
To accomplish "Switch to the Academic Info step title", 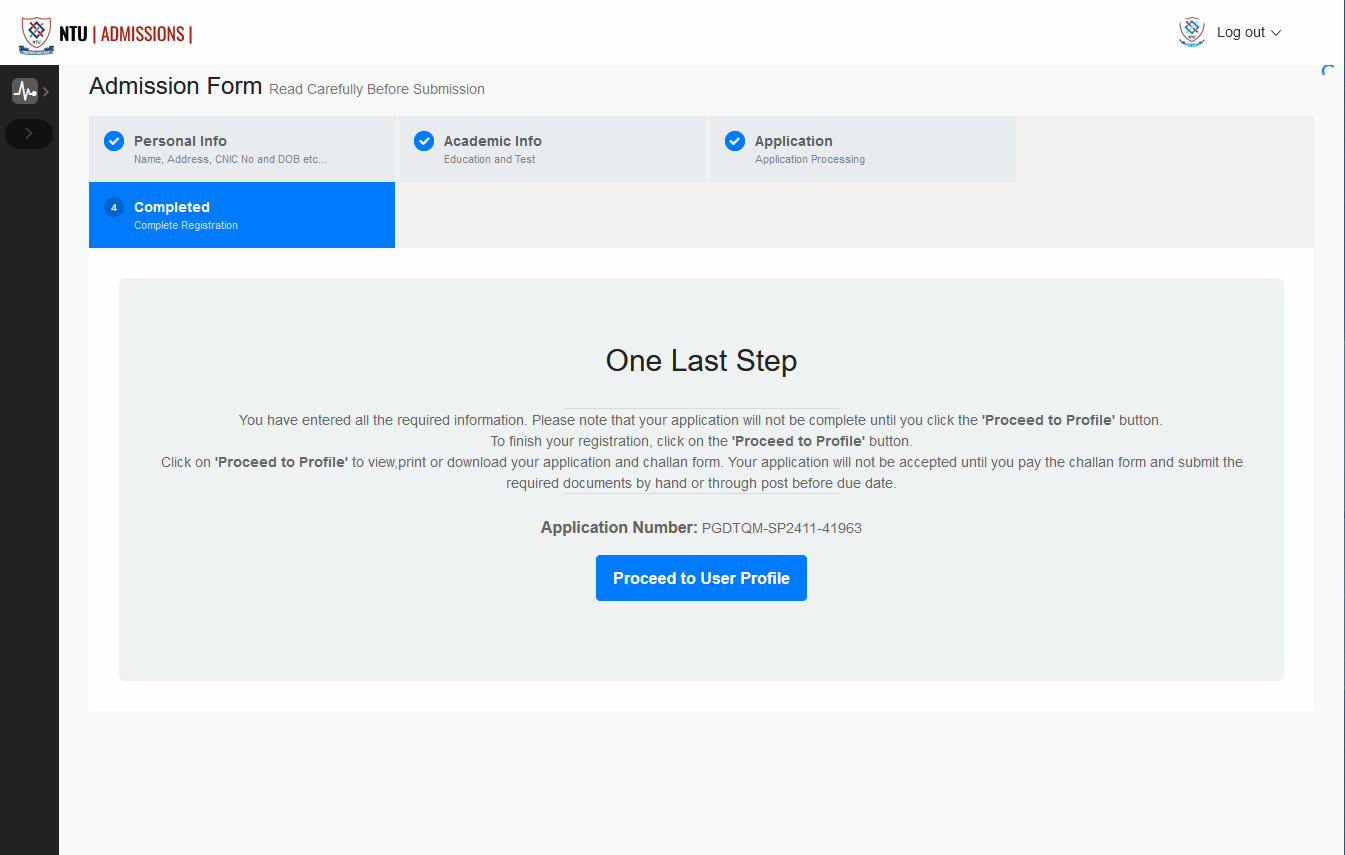I will 492,141.
